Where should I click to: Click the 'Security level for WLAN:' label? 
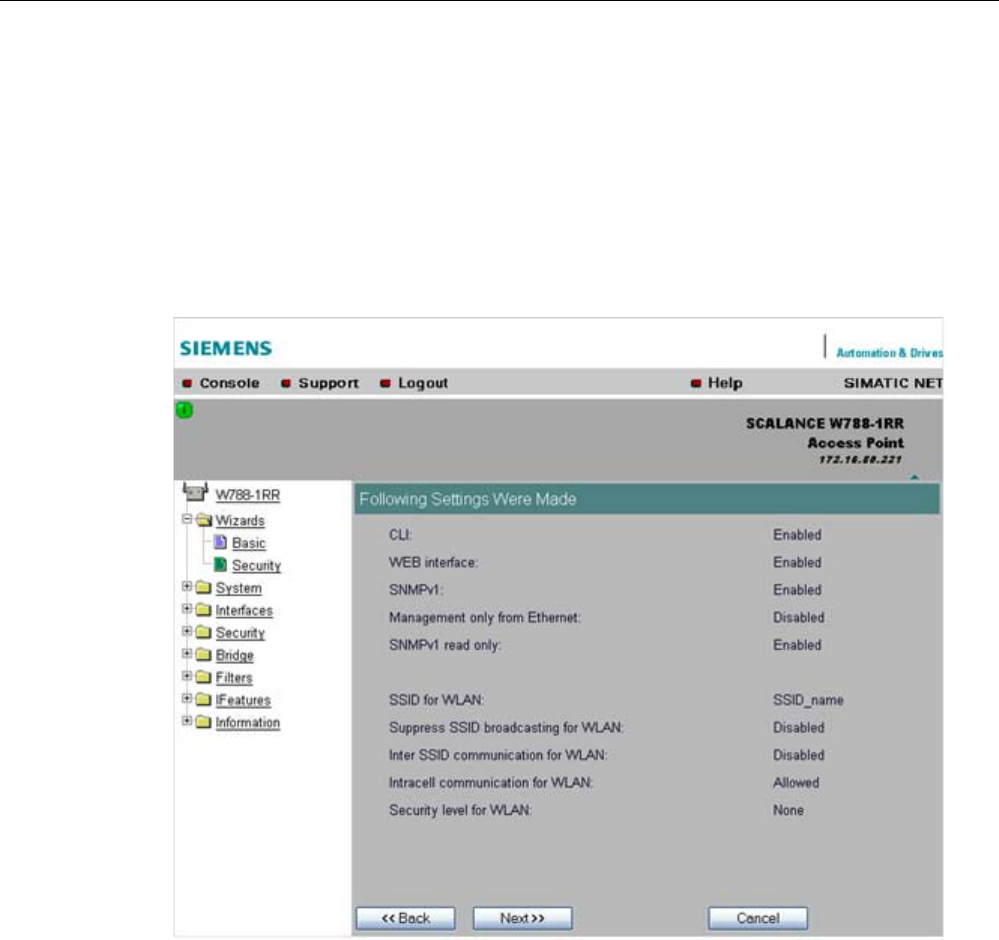460,810
